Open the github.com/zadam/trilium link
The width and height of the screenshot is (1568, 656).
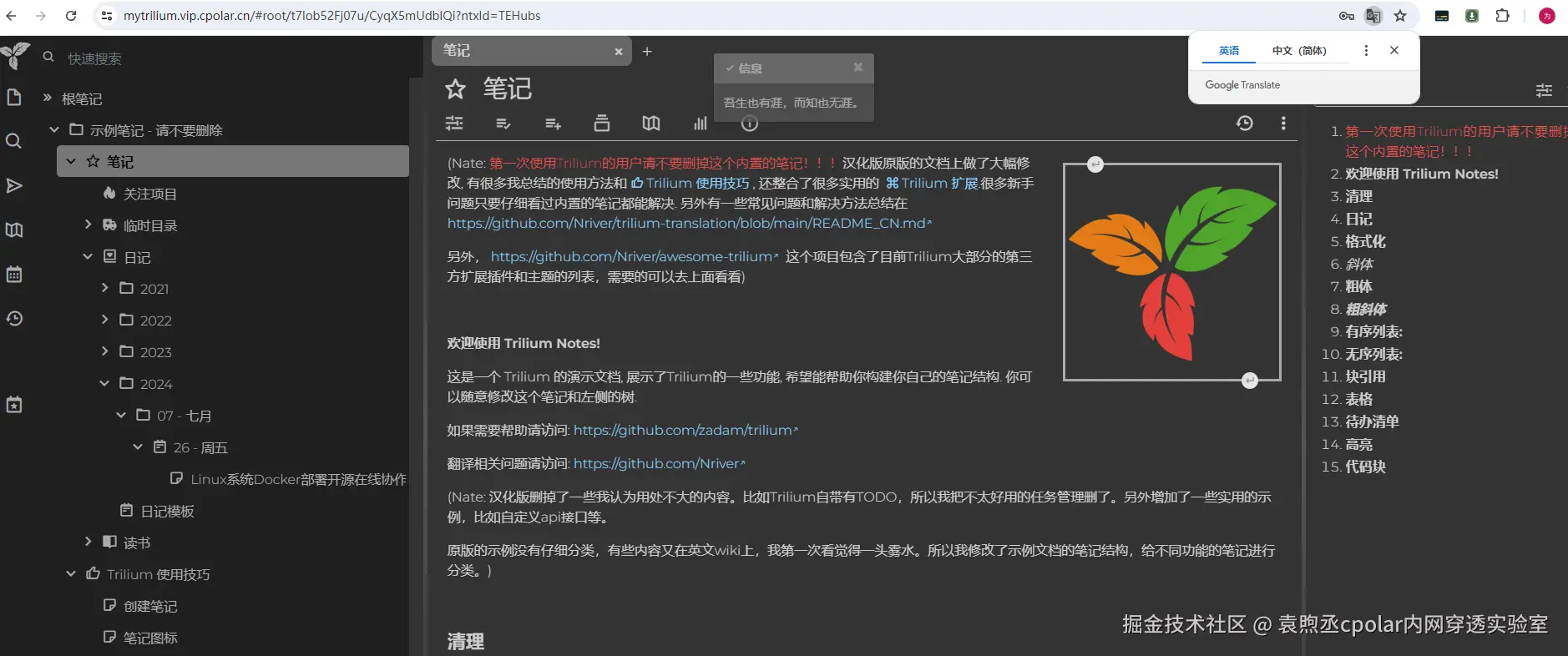point(685,431)
